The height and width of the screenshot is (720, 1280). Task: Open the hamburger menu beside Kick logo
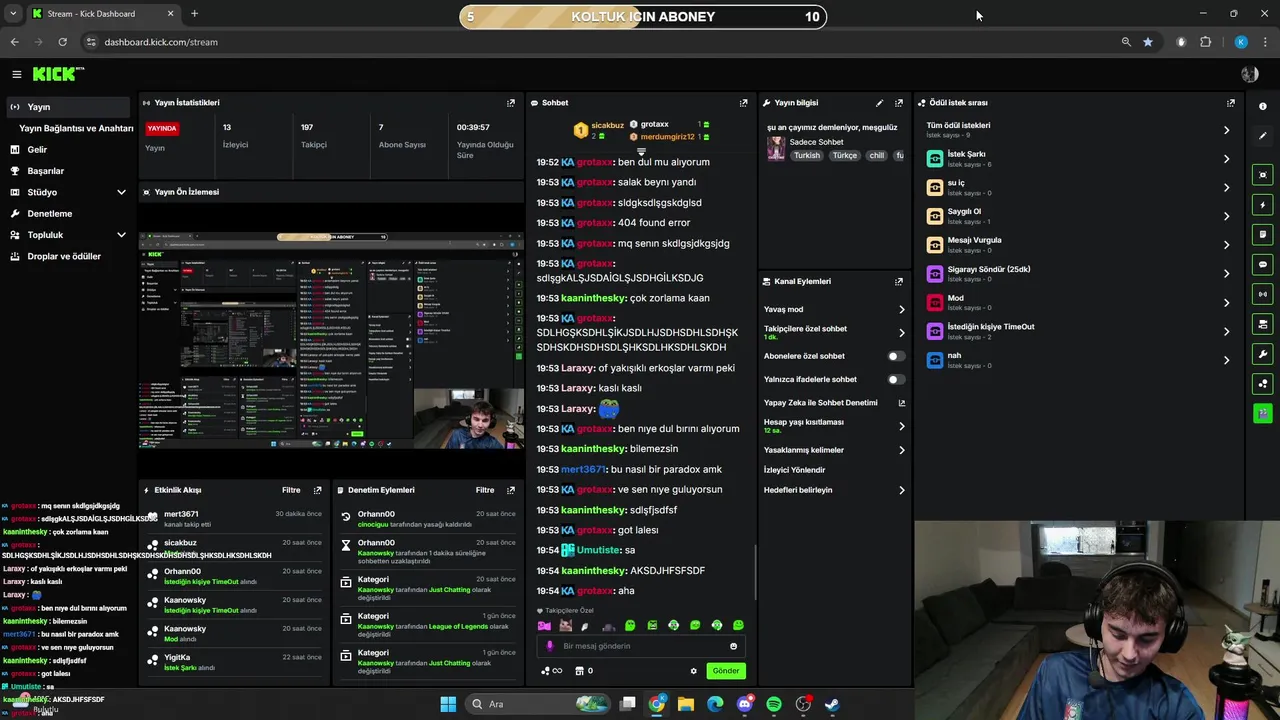17,74
